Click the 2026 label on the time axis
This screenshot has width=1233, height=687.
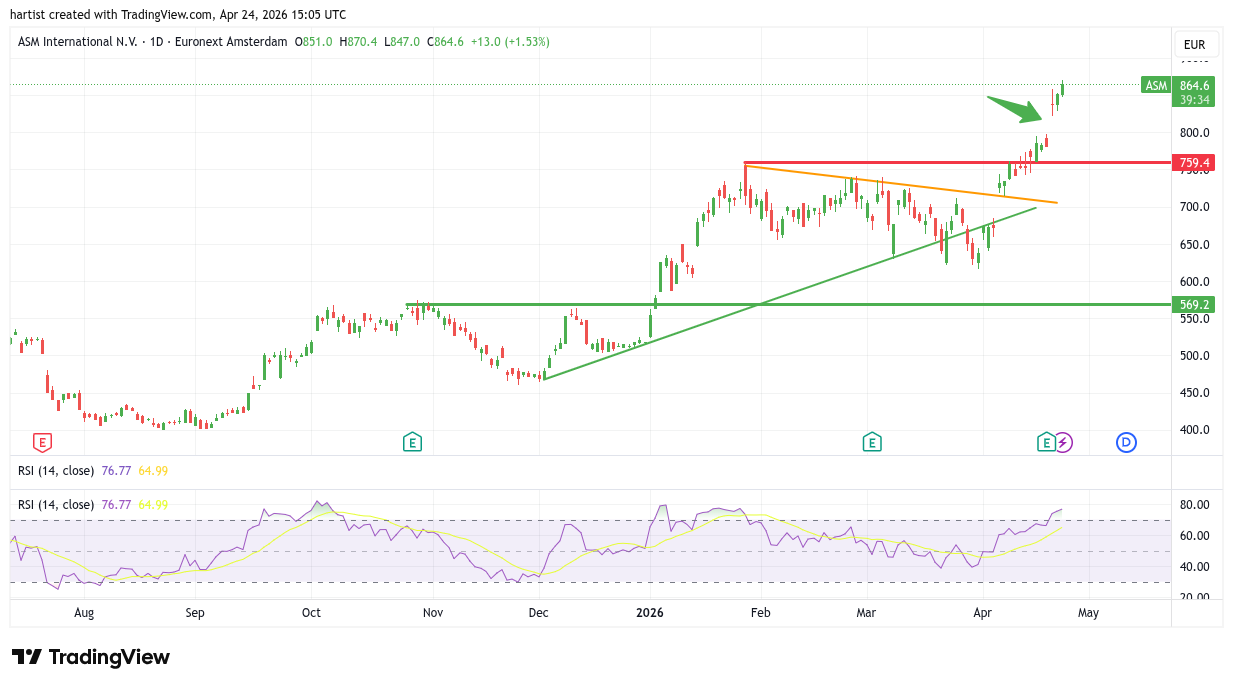pos(650,613)
